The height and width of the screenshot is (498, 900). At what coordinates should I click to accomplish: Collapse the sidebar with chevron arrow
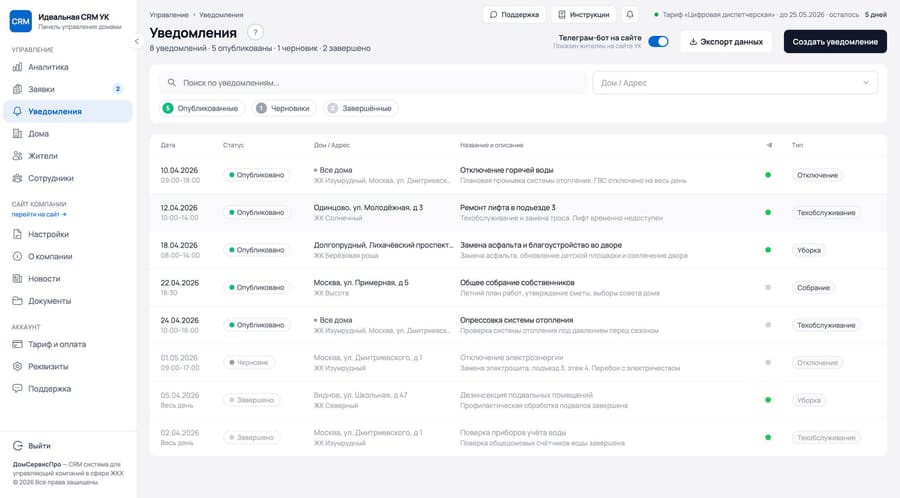[x=137, y=41]
